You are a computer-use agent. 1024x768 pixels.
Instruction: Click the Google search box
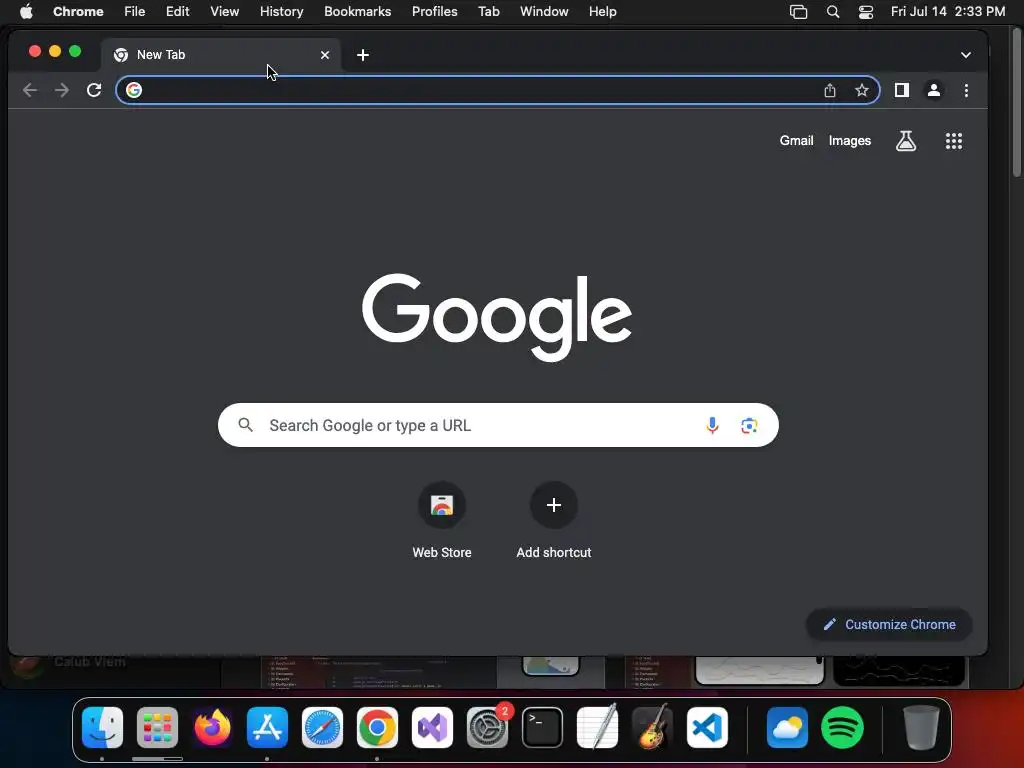[498, 425]
